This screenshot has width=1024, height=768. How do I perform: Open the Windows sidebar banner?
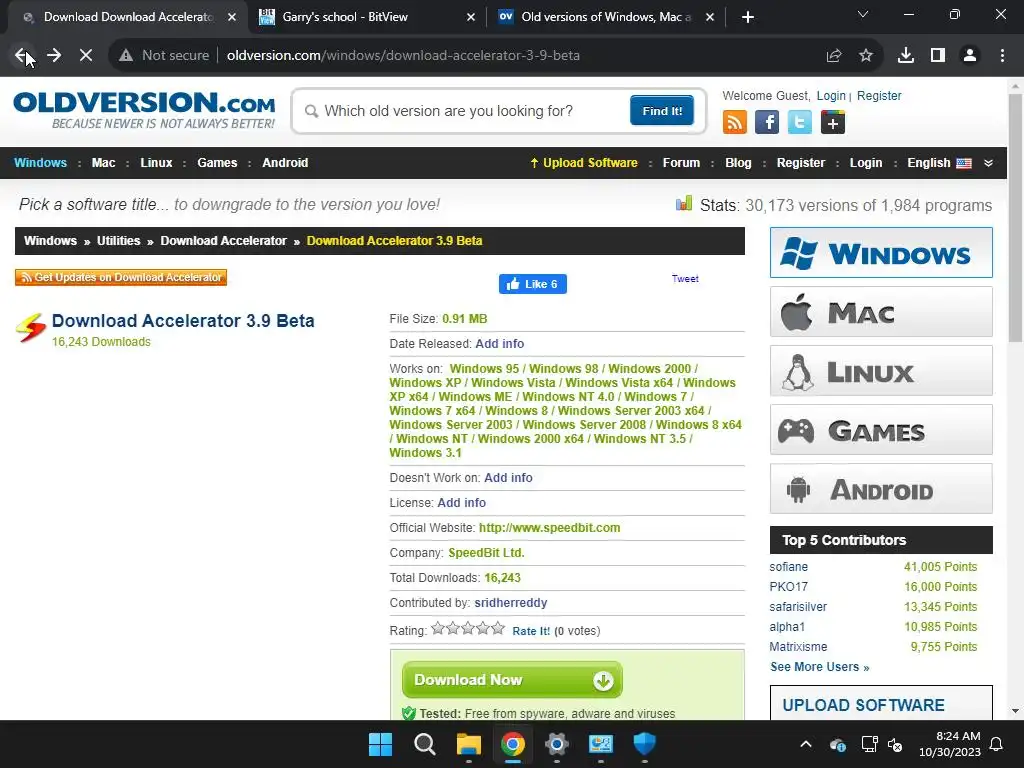click(881, 253)
